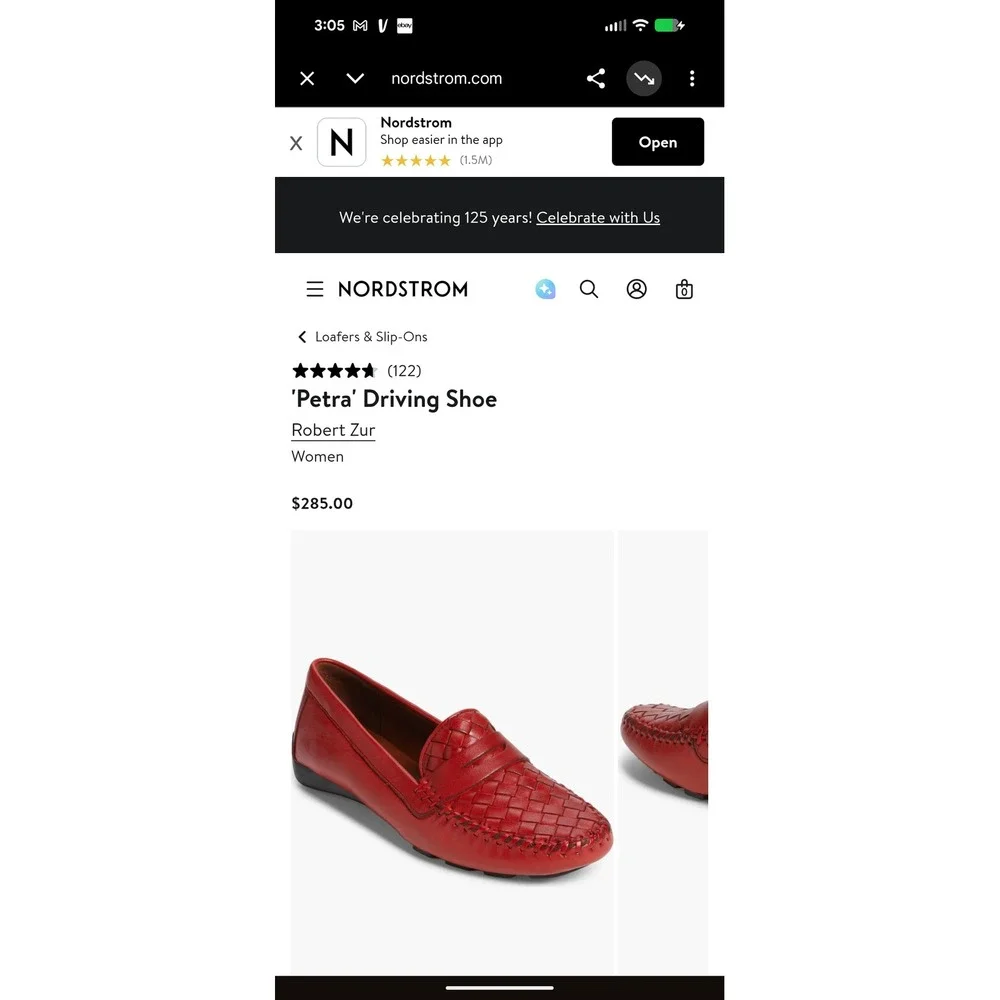Viewport: 1000px width, 1000px height.
Task: View the second shoe image
Action: coord(663,752)
